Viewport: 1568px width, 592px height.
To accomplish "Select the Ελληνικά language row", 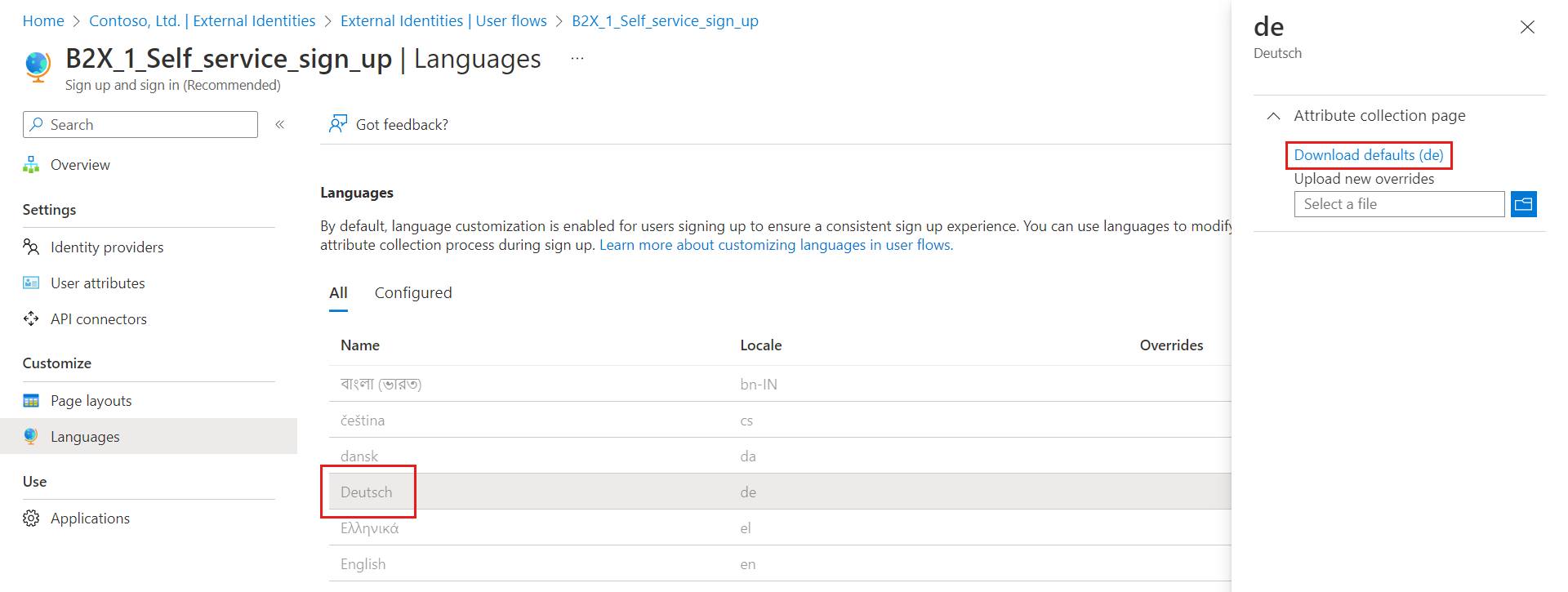I will [780, 528].
